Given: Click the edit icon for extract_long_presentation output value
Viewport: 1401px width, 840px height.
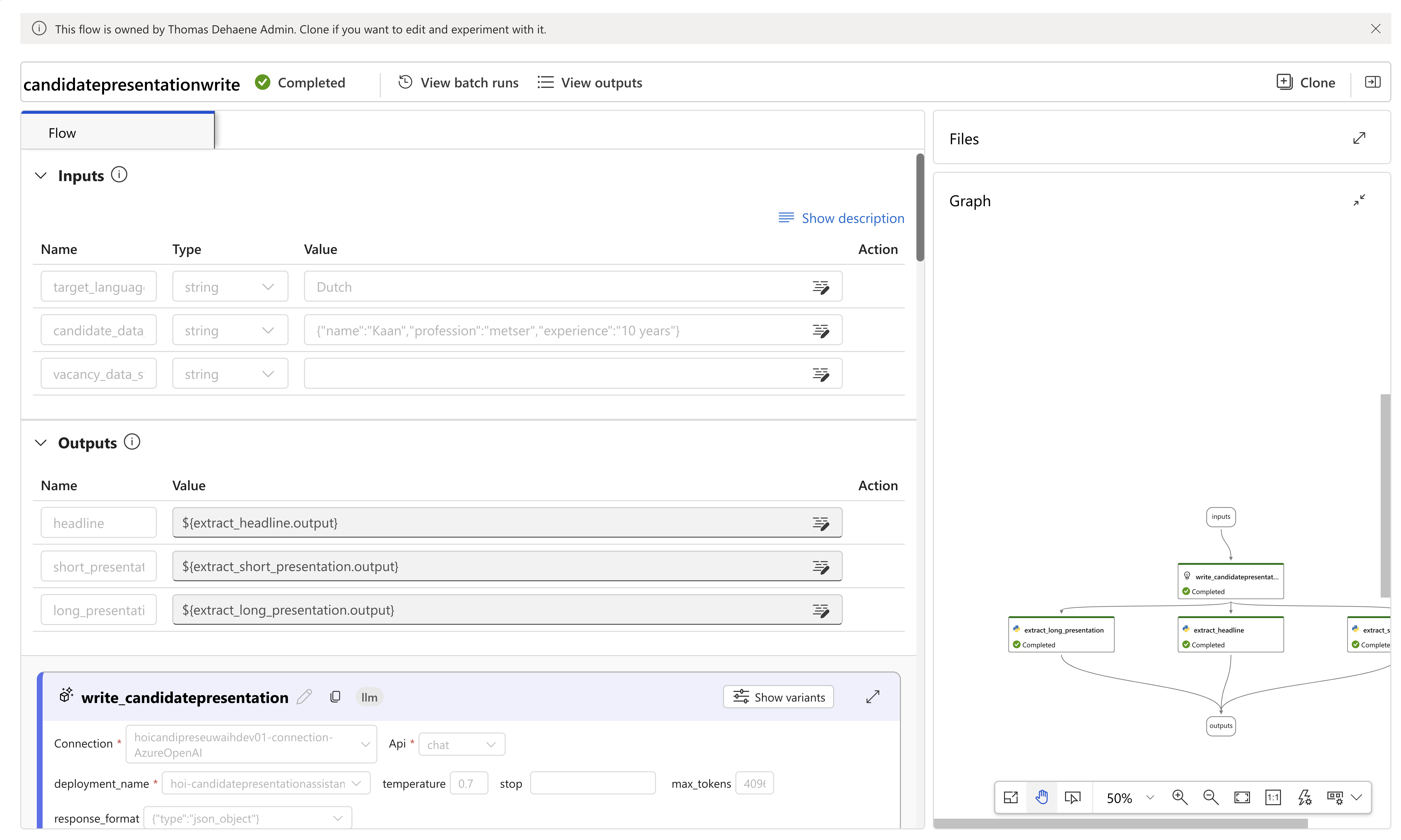Looking at the screenshot, I should click(x=821, y=610).
